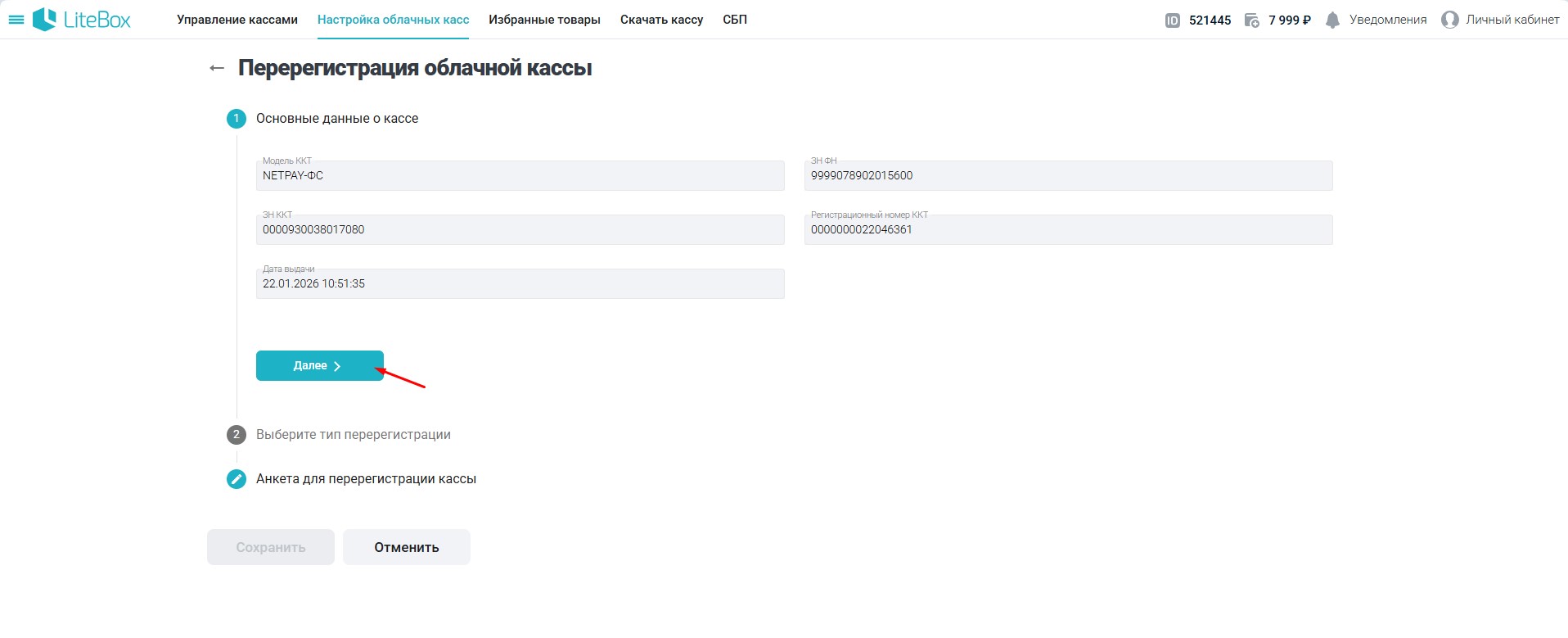Viewport: 1568px width, 638px height.
Task: Expand Выберите тип перерегистрации step
Action: pyautogui.click(x=353, y=435)
